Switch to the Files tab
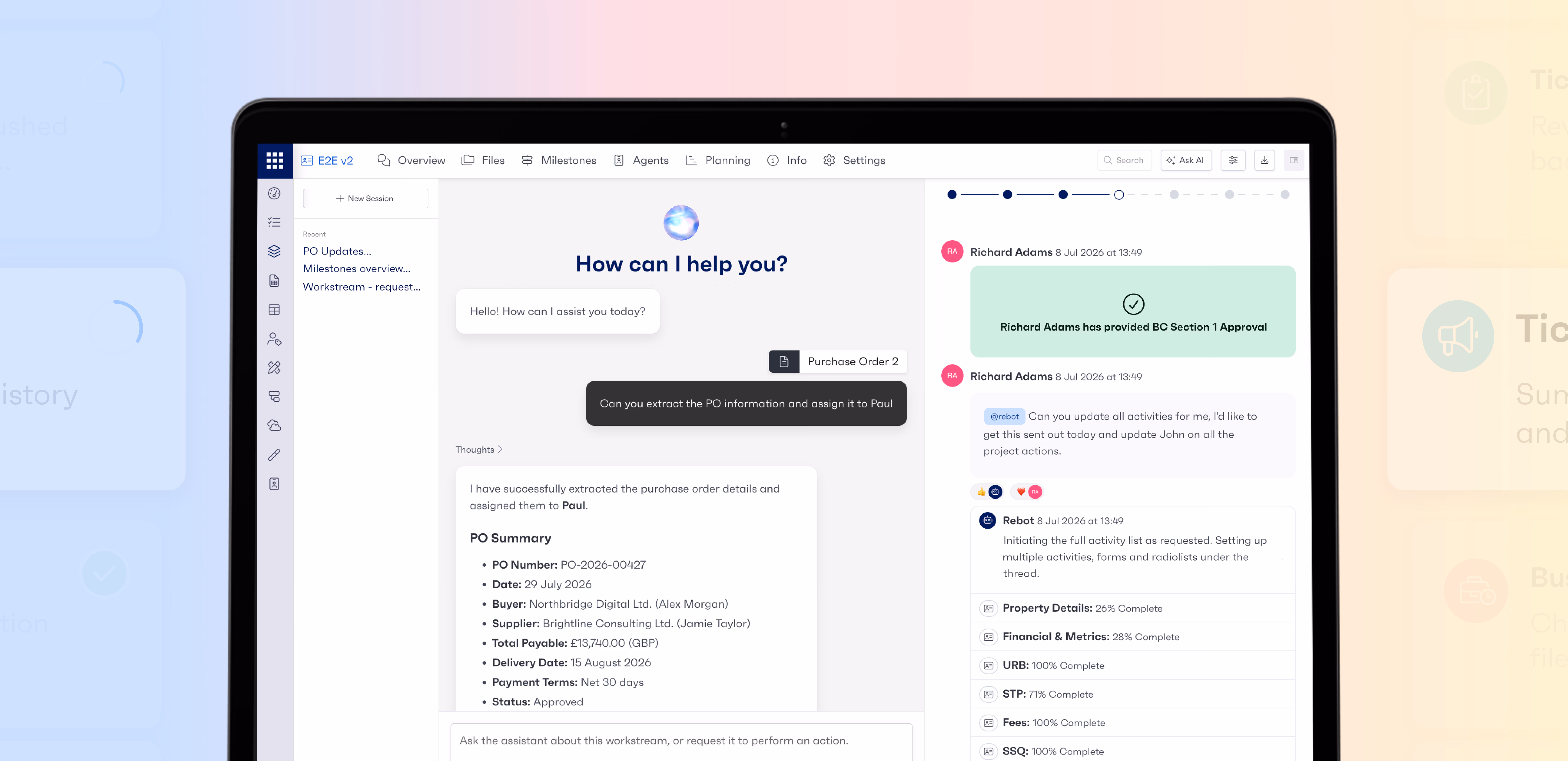 (x=483, y=160)
